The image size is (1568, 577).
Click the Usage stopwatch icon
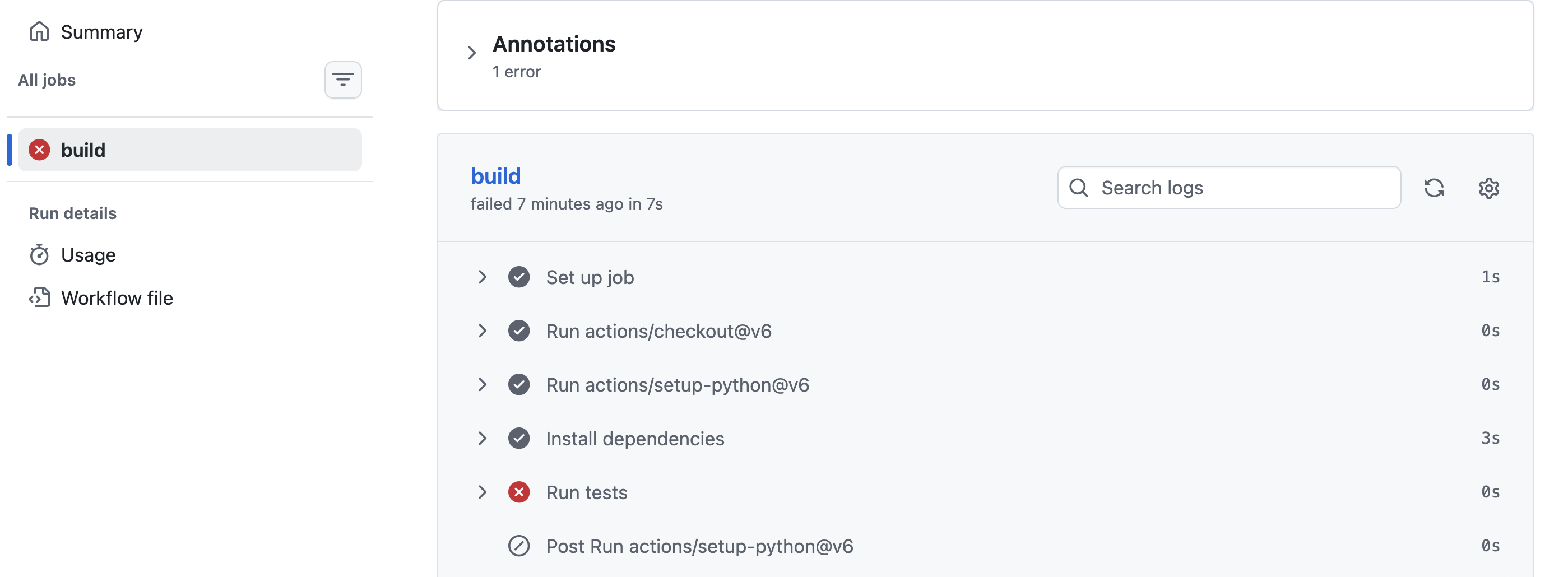[x=39, y=255]
